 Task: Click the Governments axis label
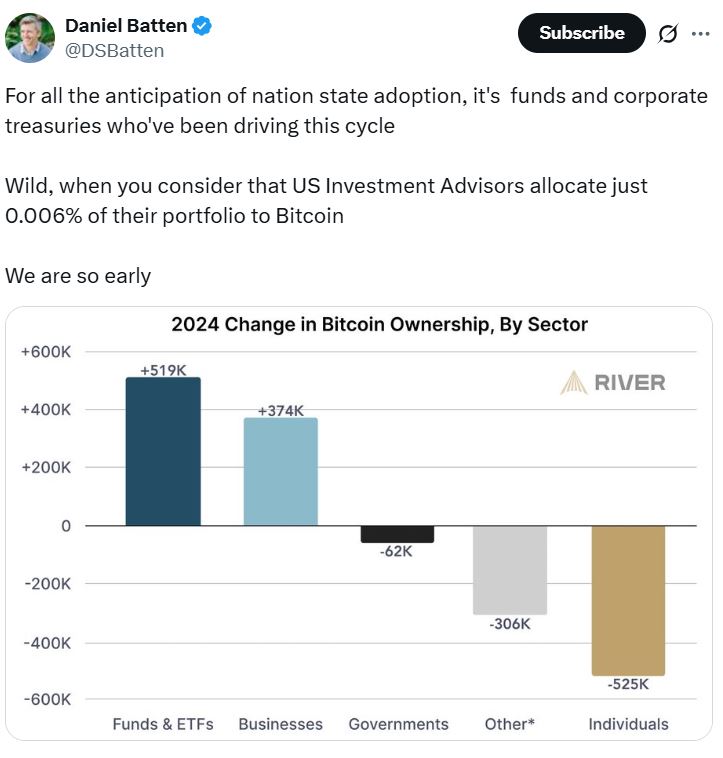[398, 724]
